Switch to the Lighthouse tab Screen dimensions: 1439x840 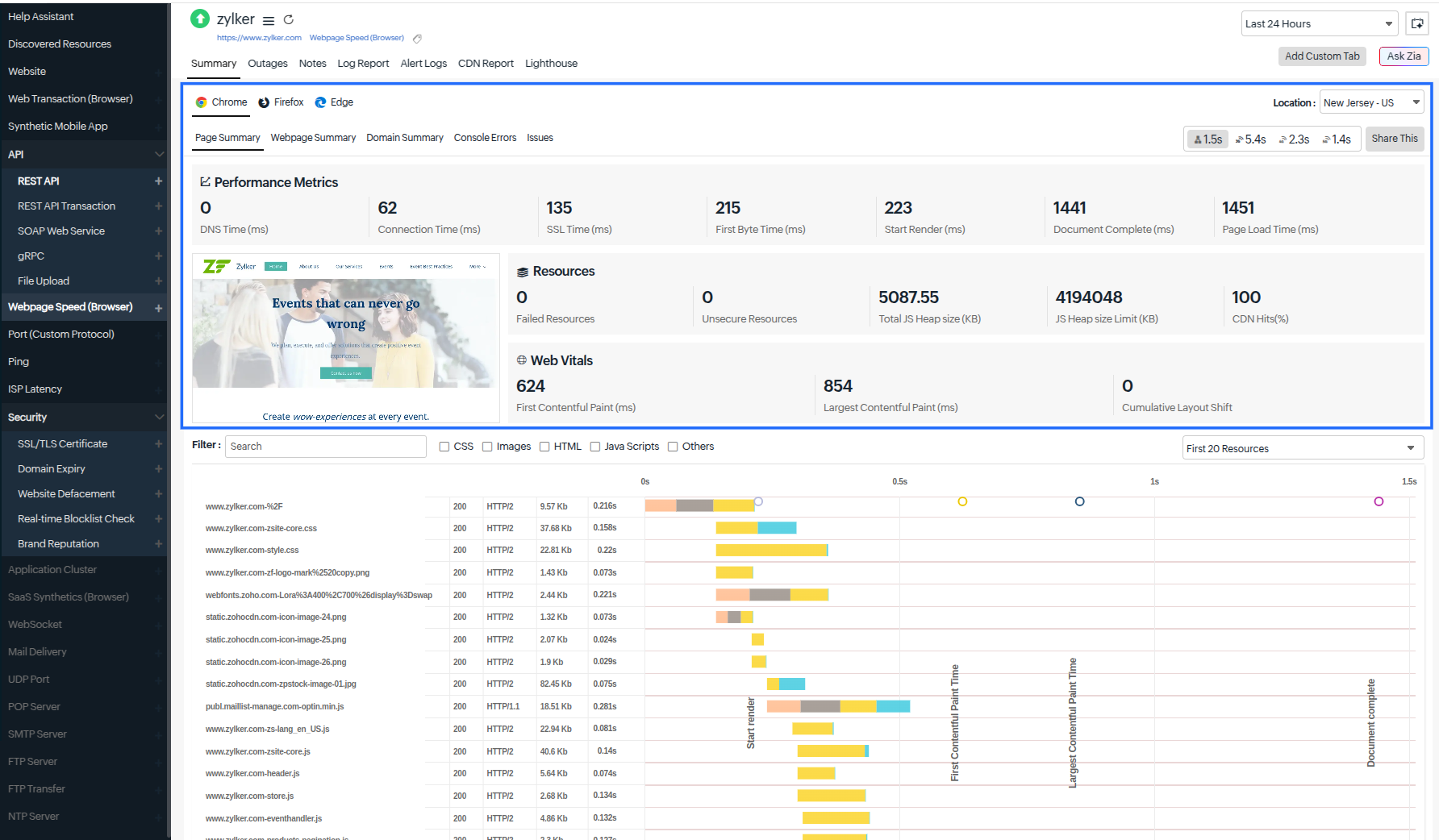point(551,64)
